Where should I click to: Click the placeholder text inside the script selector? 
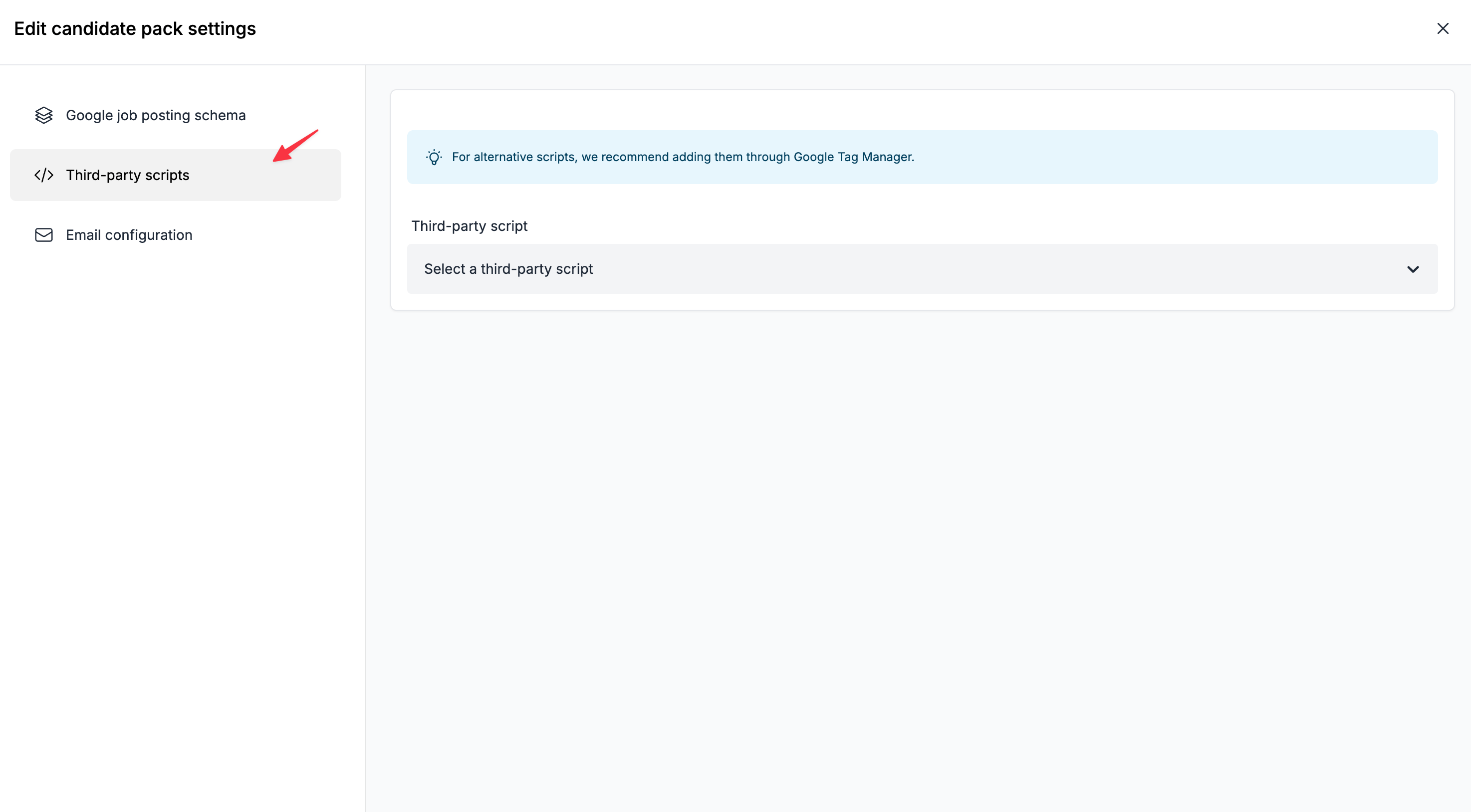(x=508, y=269)
